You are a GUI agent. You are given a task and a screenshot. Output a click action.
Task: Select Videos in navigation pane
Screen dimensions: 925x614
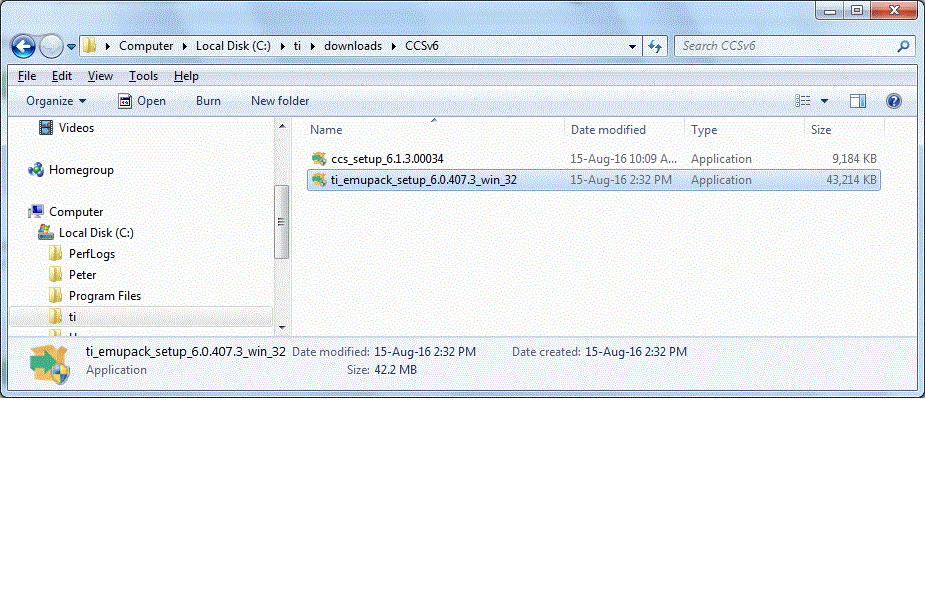(76, 127)
